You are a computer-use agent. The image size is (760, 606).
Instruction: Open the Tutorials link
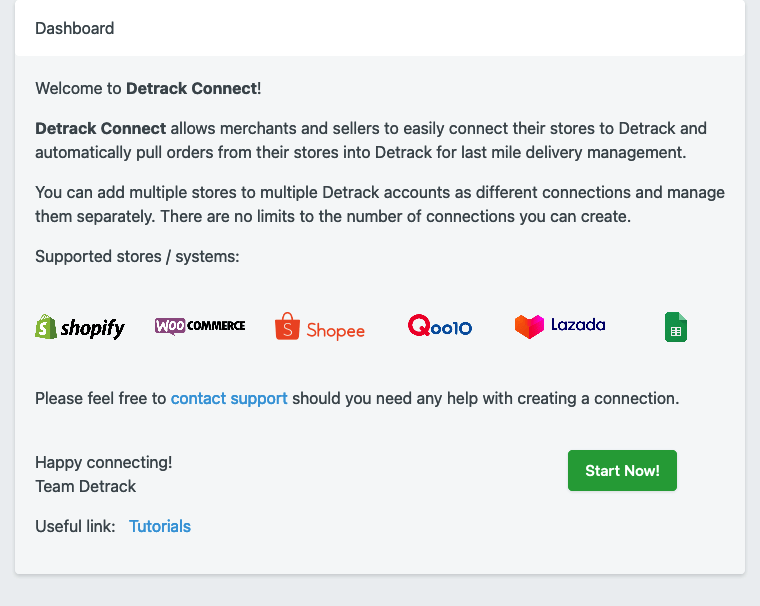pyautogui.click(x=160, y=526)
